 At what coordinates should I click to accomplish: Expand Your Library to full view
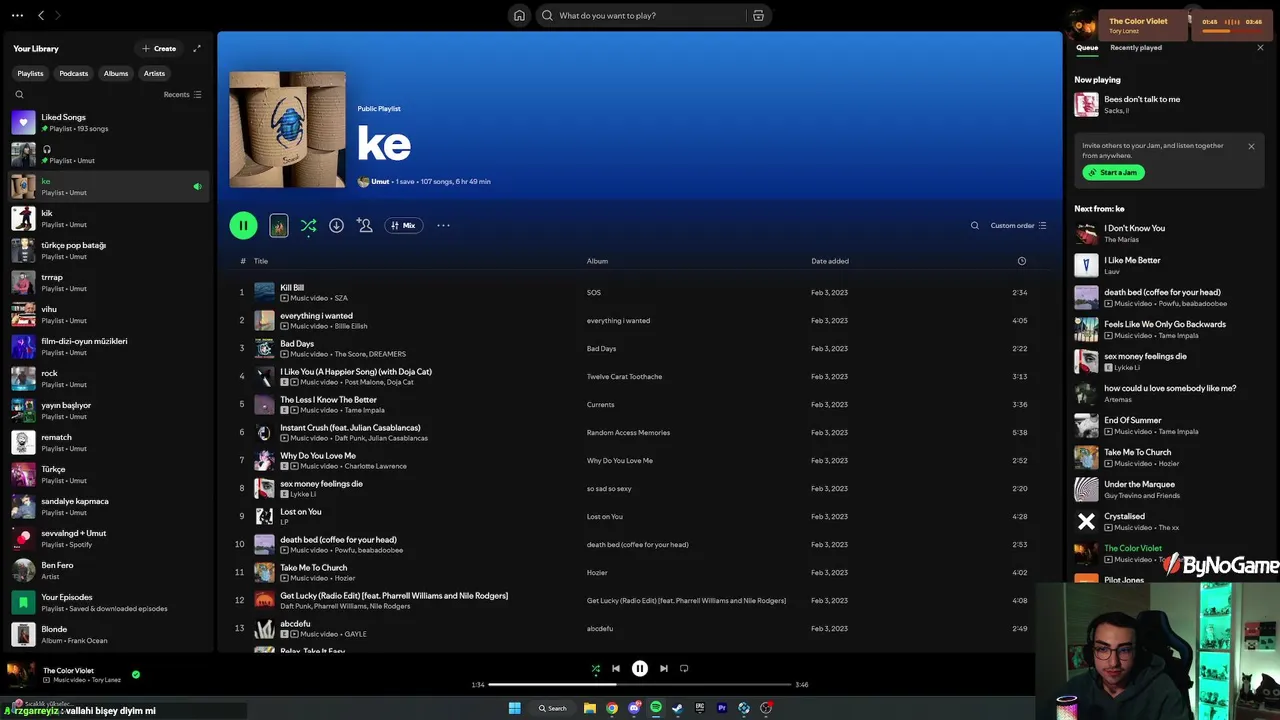(x=197, y=48)
